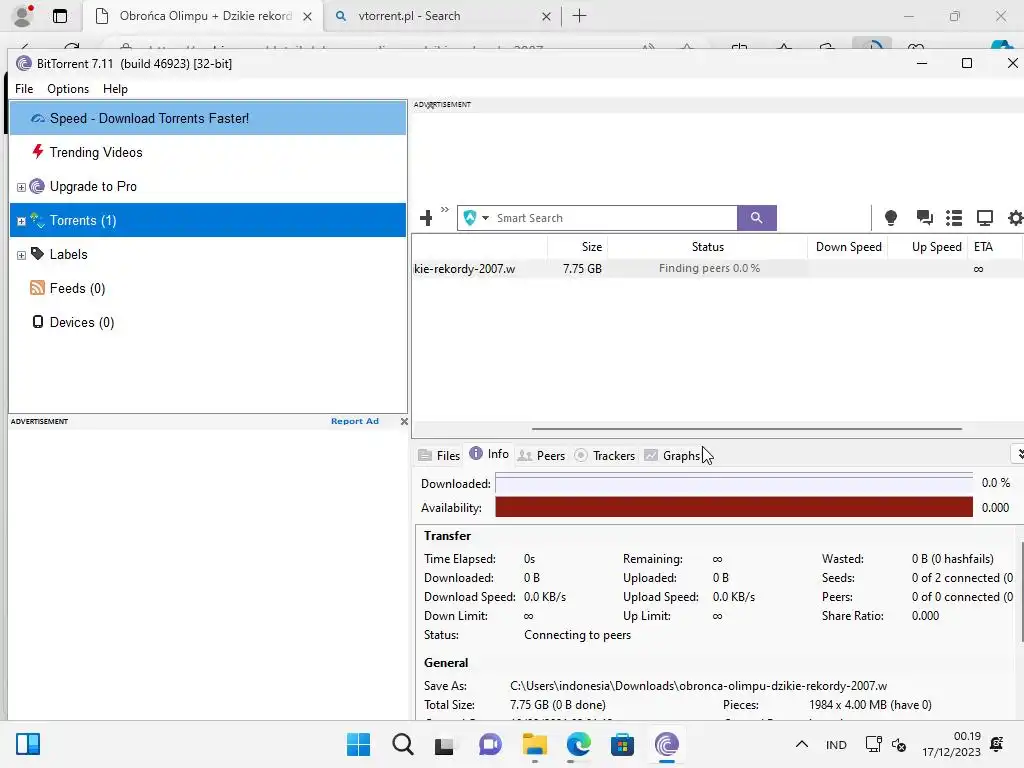
Task: Close the sidebar advertisement panel
Action: [404, 421]
